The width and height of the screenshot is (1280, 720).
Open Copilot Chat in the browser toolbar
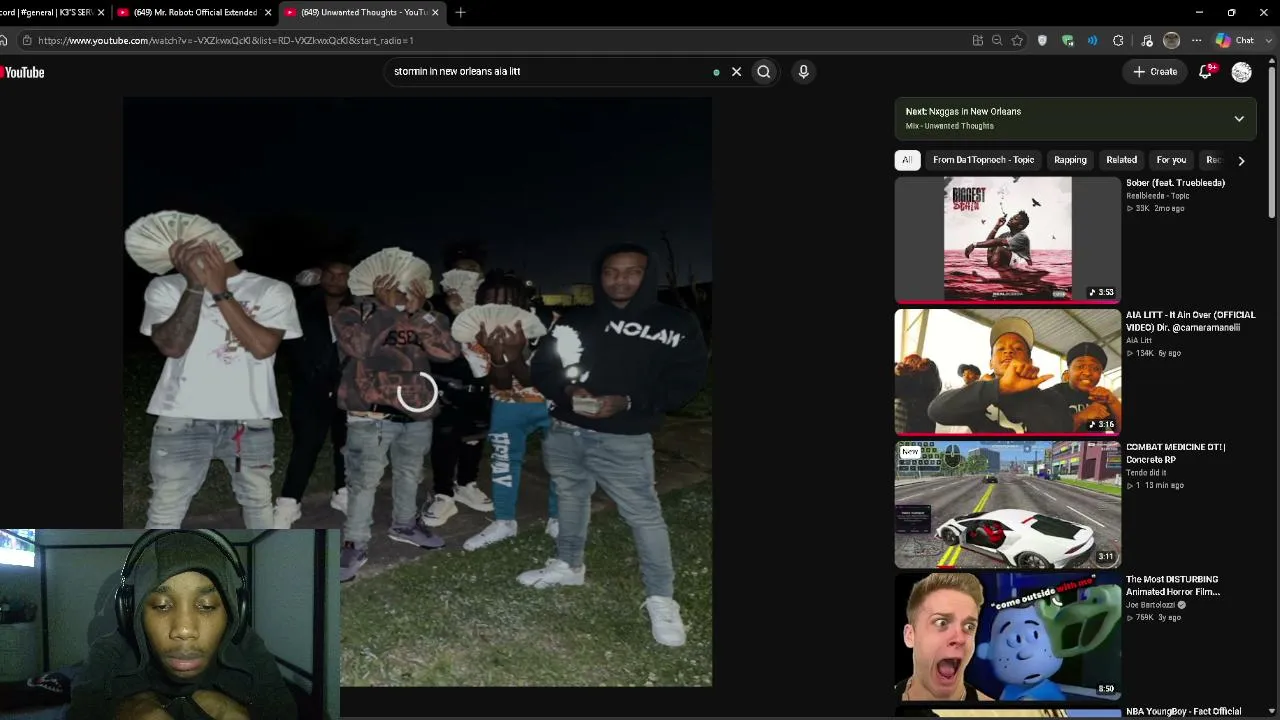tap(1235, 41)
